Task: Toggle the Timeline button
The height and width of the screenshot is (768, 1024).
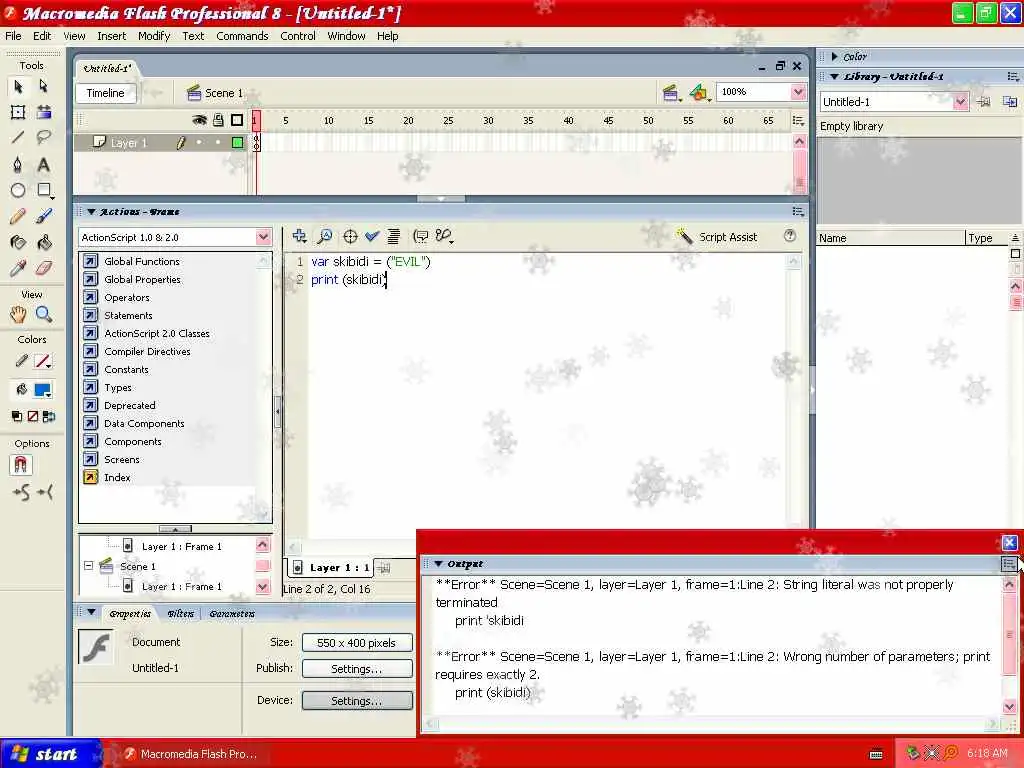Action: coord(105,93)
